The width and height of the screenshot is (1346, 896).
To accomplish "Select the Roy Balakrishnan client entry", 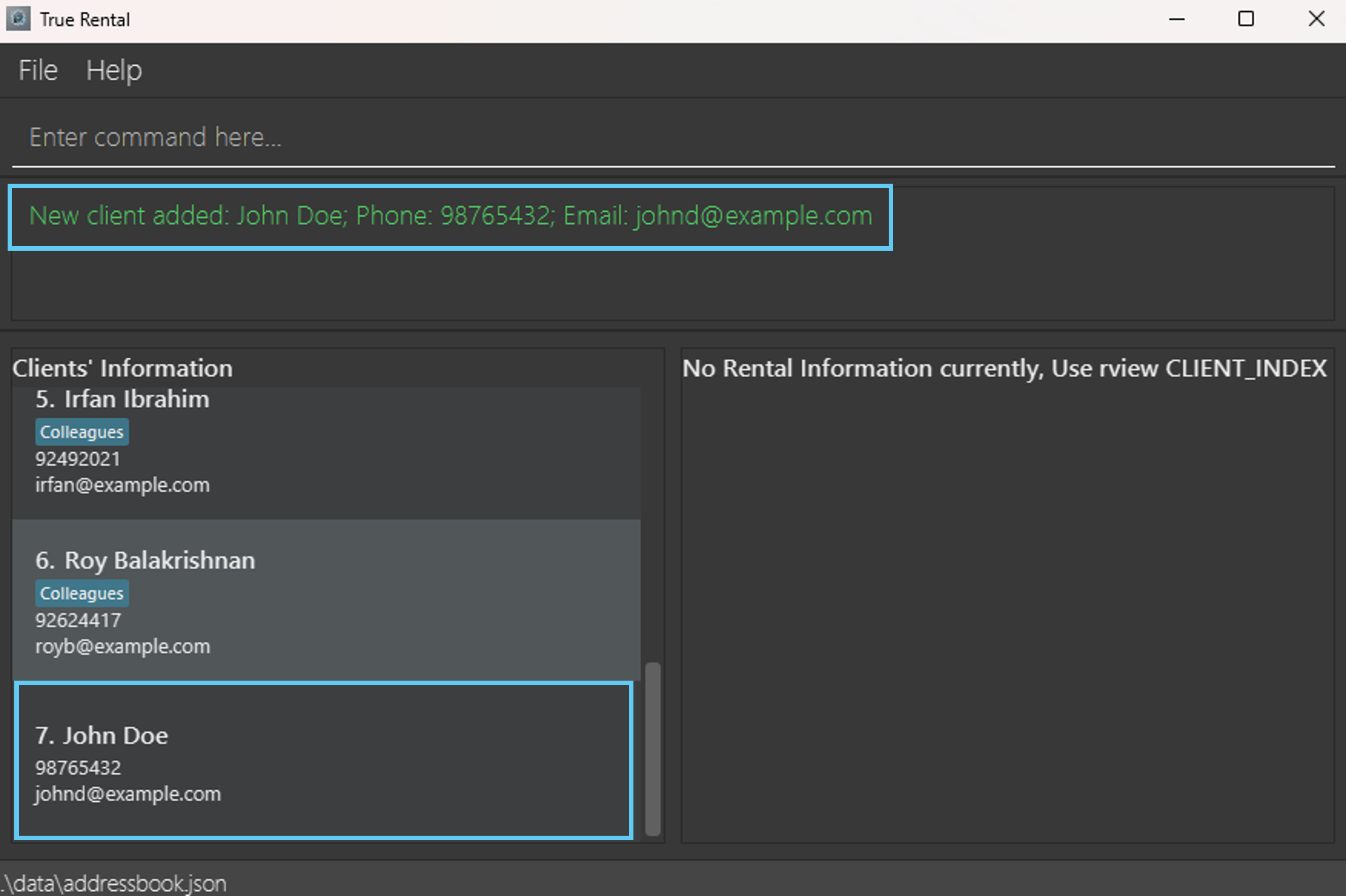I will point(326,600).
